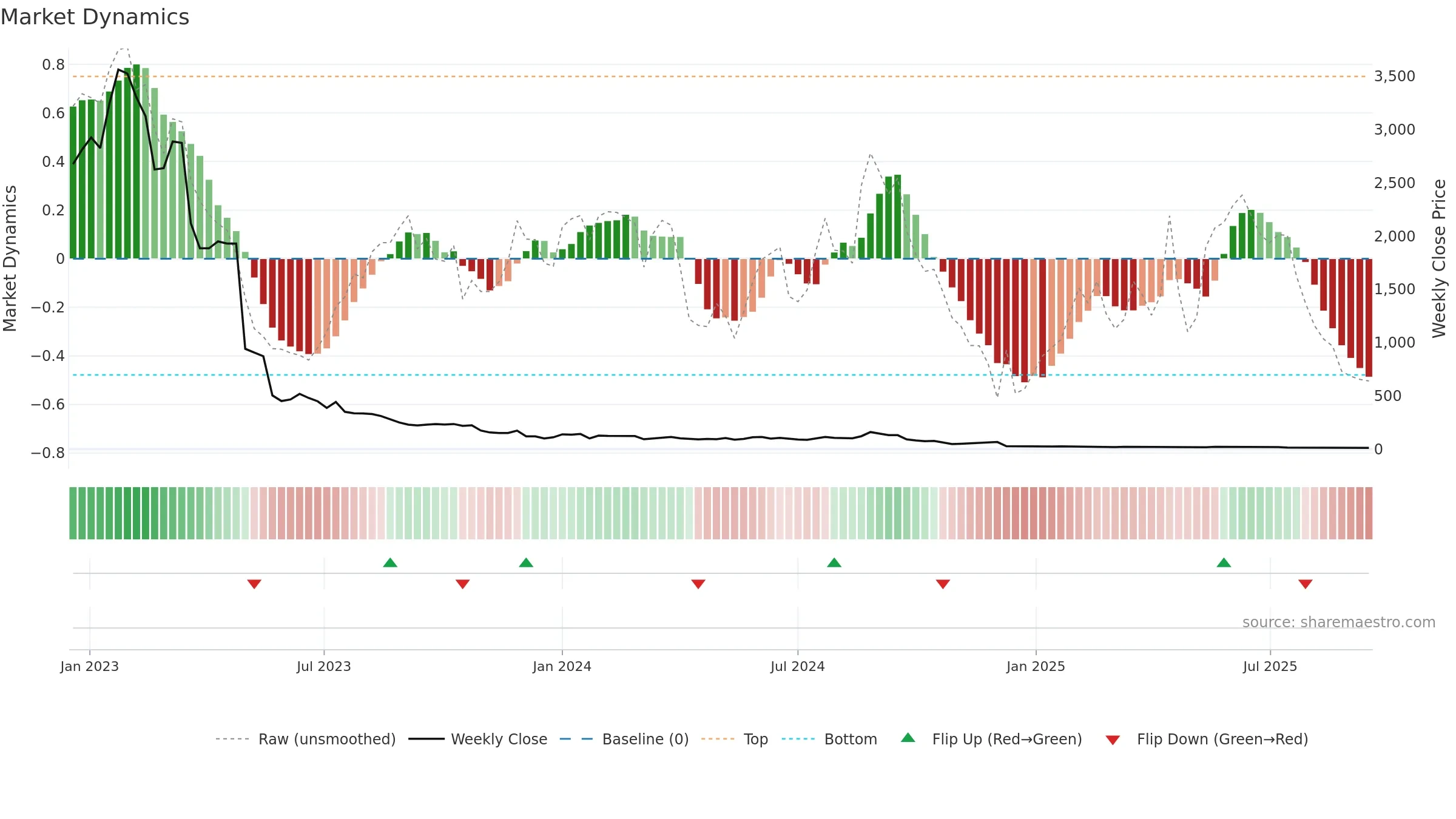The image size is (1456, 819).
Task: Click the Weekly Close Price axis title
Action: pyautogui.click(x=1439, y=258)
